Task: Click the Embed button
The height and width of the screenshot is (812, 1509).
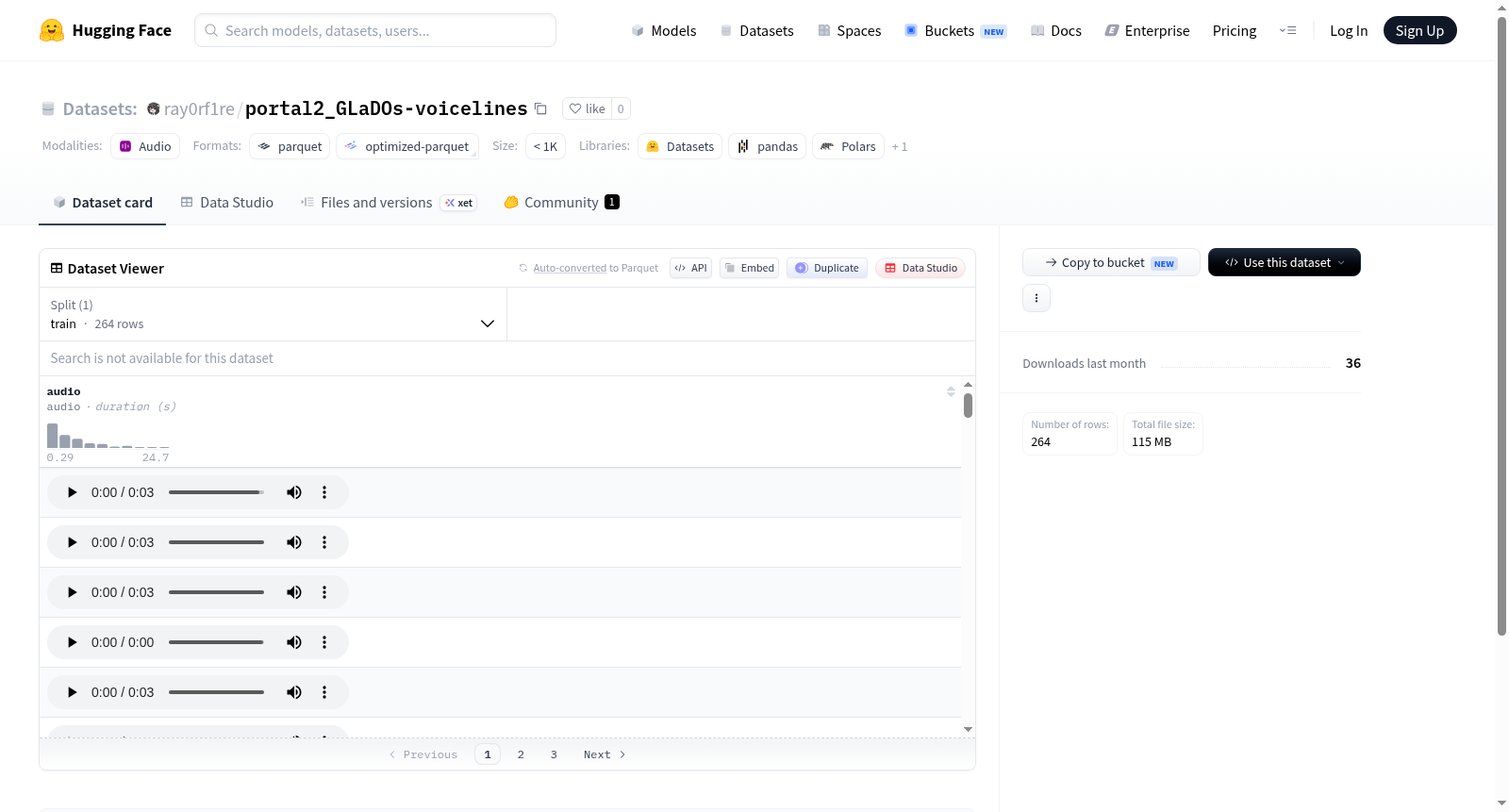Action: click(x=750, y=268)
